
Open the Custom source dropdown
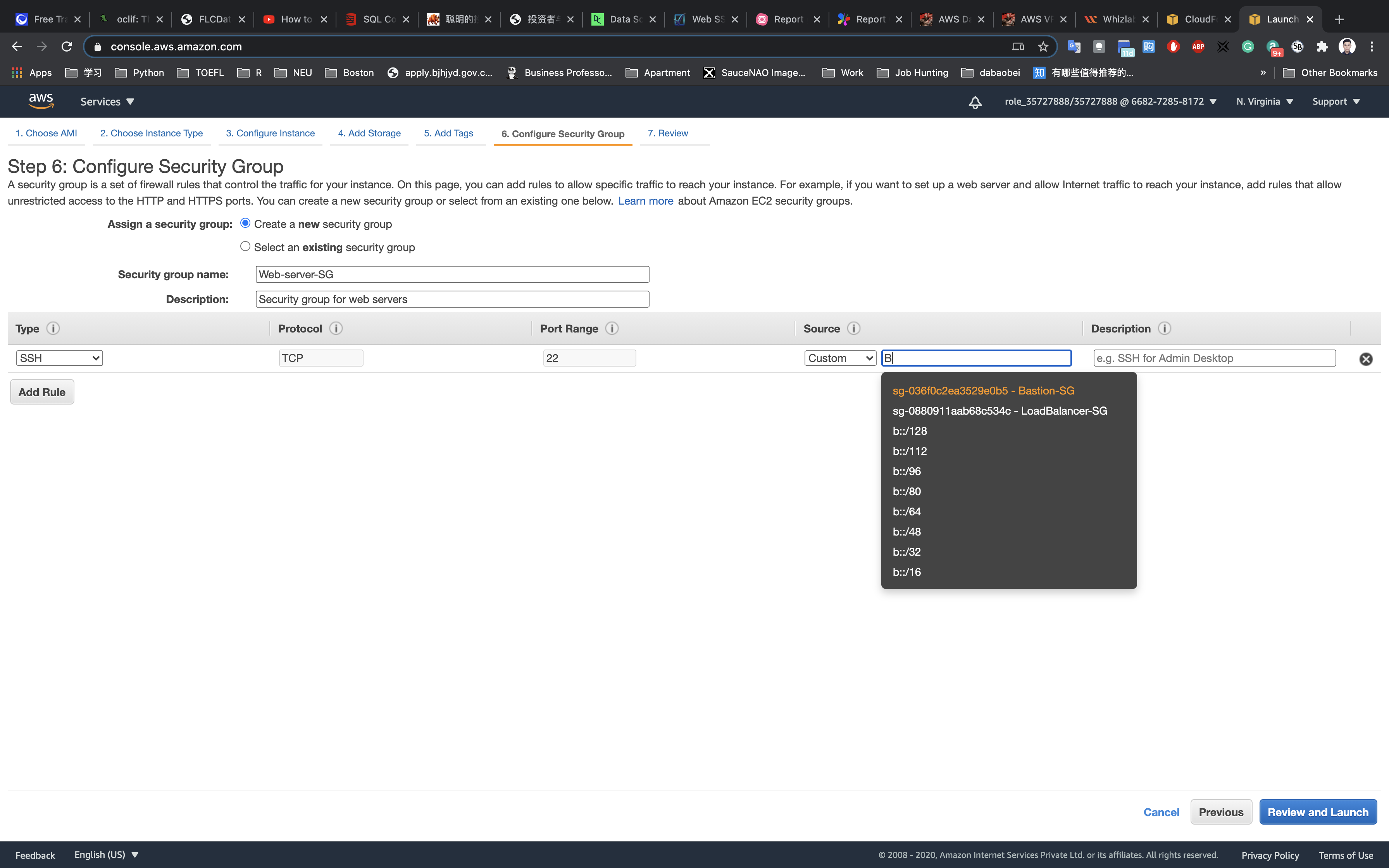[840, 358]
